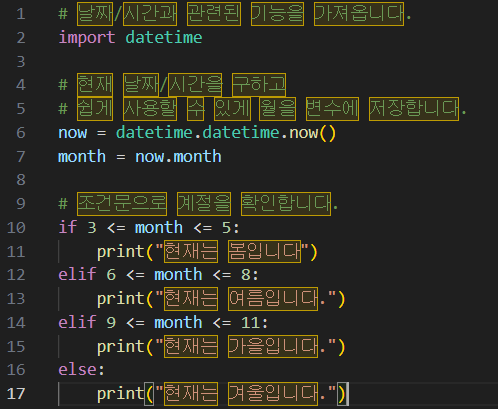
Task: Click the string '봄입니다' on line 11
Action: point(265,251)
